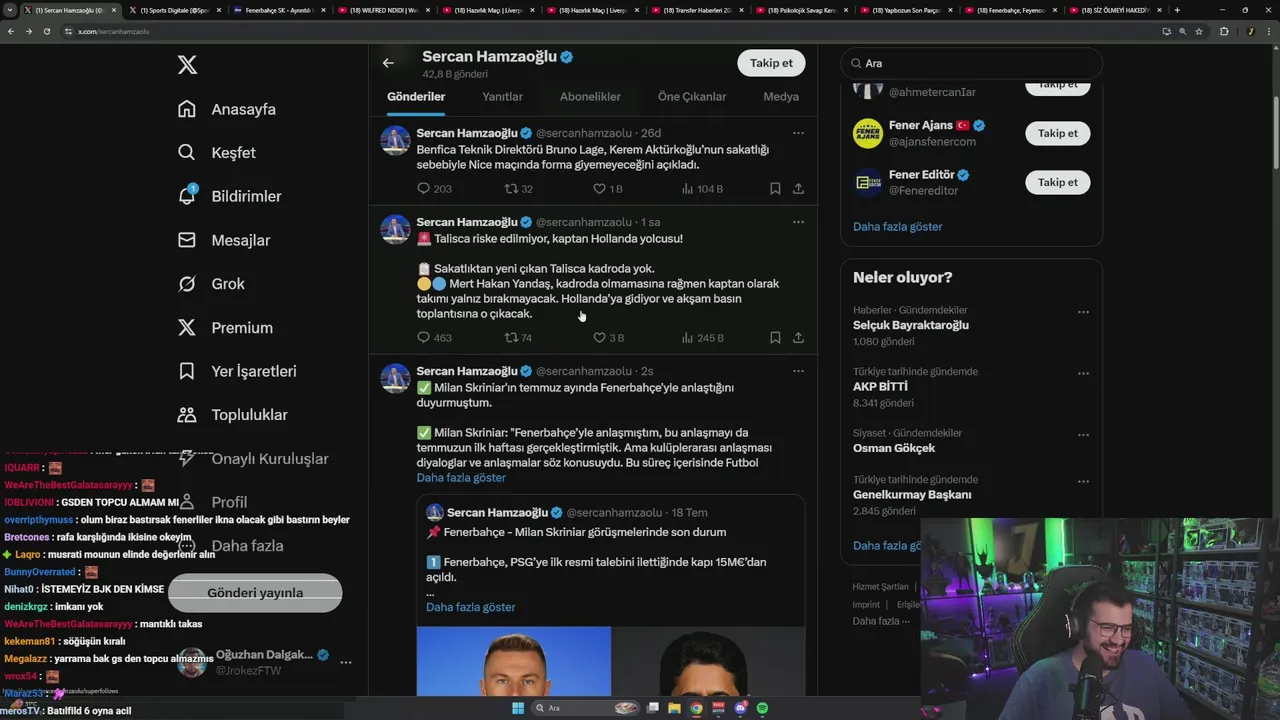The width and height of the screenshot is (1280, 720).
Task: Open options for Genelkurmay Başkanı trend
Action: [x=1083, y=482]
